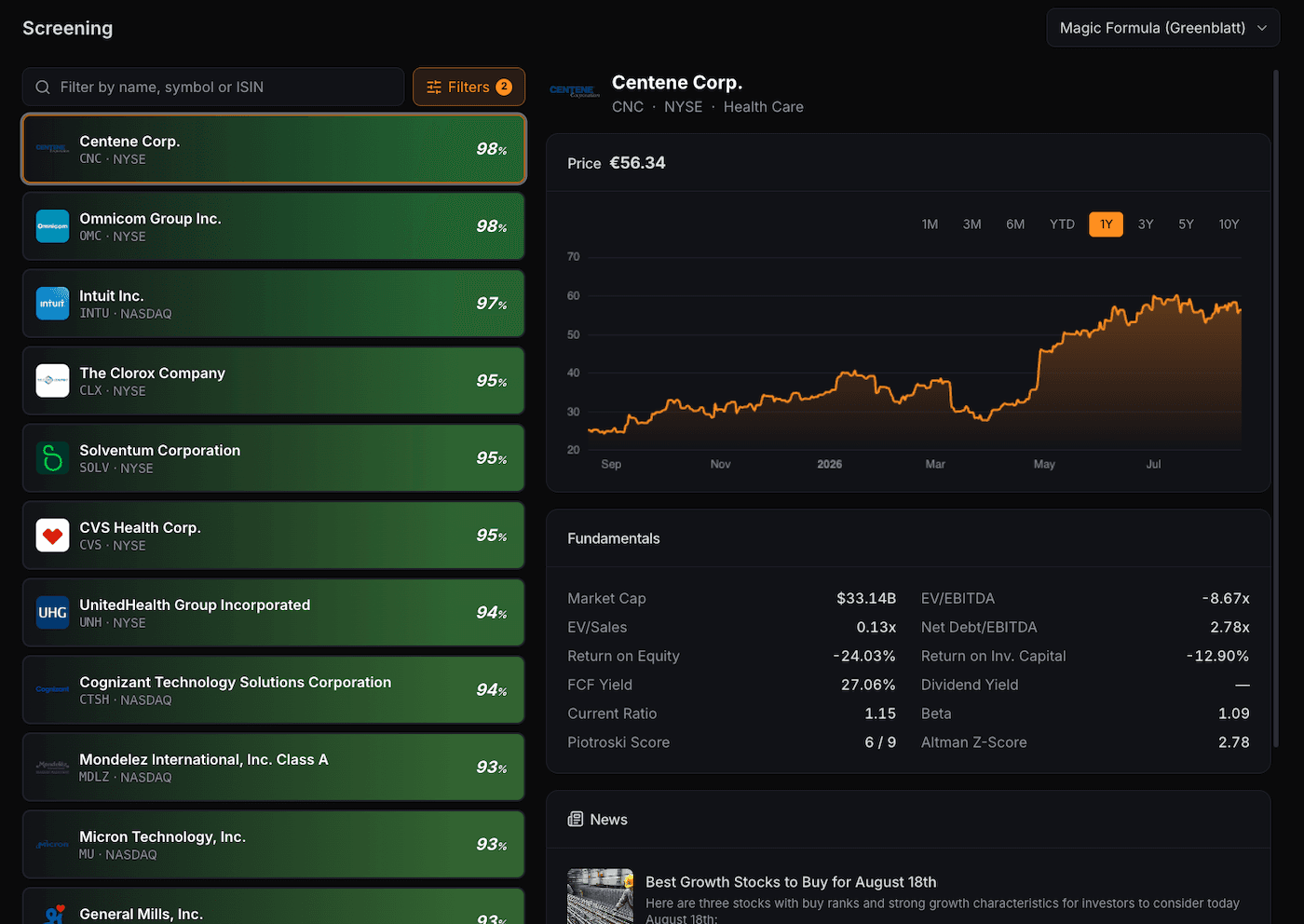Click the Beta 1.09 value
The height and width of the screenshot is (924, 1304).
[1234, 713]
